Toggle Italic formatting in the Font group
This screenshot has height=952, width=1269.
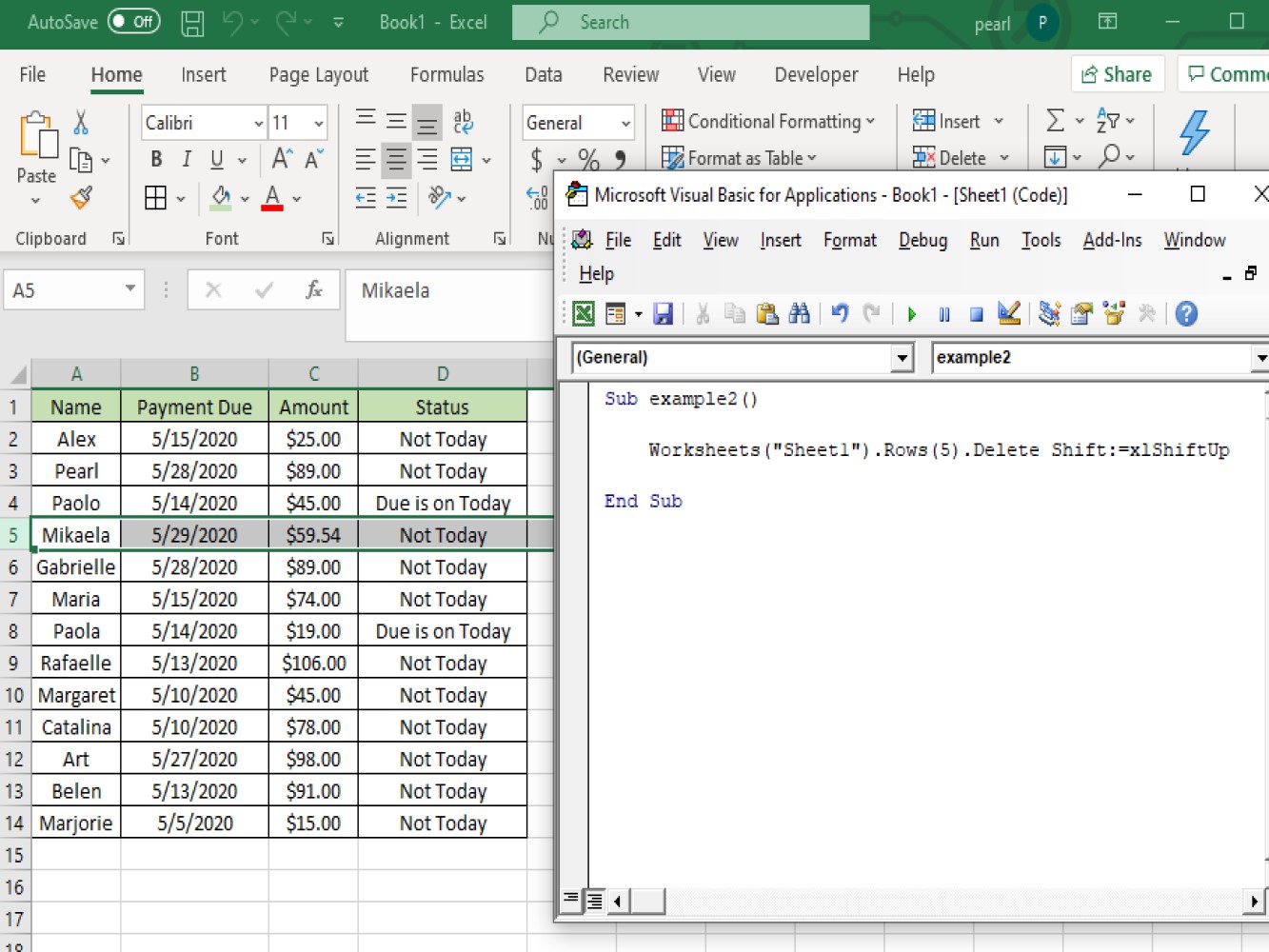pos(187,159)
